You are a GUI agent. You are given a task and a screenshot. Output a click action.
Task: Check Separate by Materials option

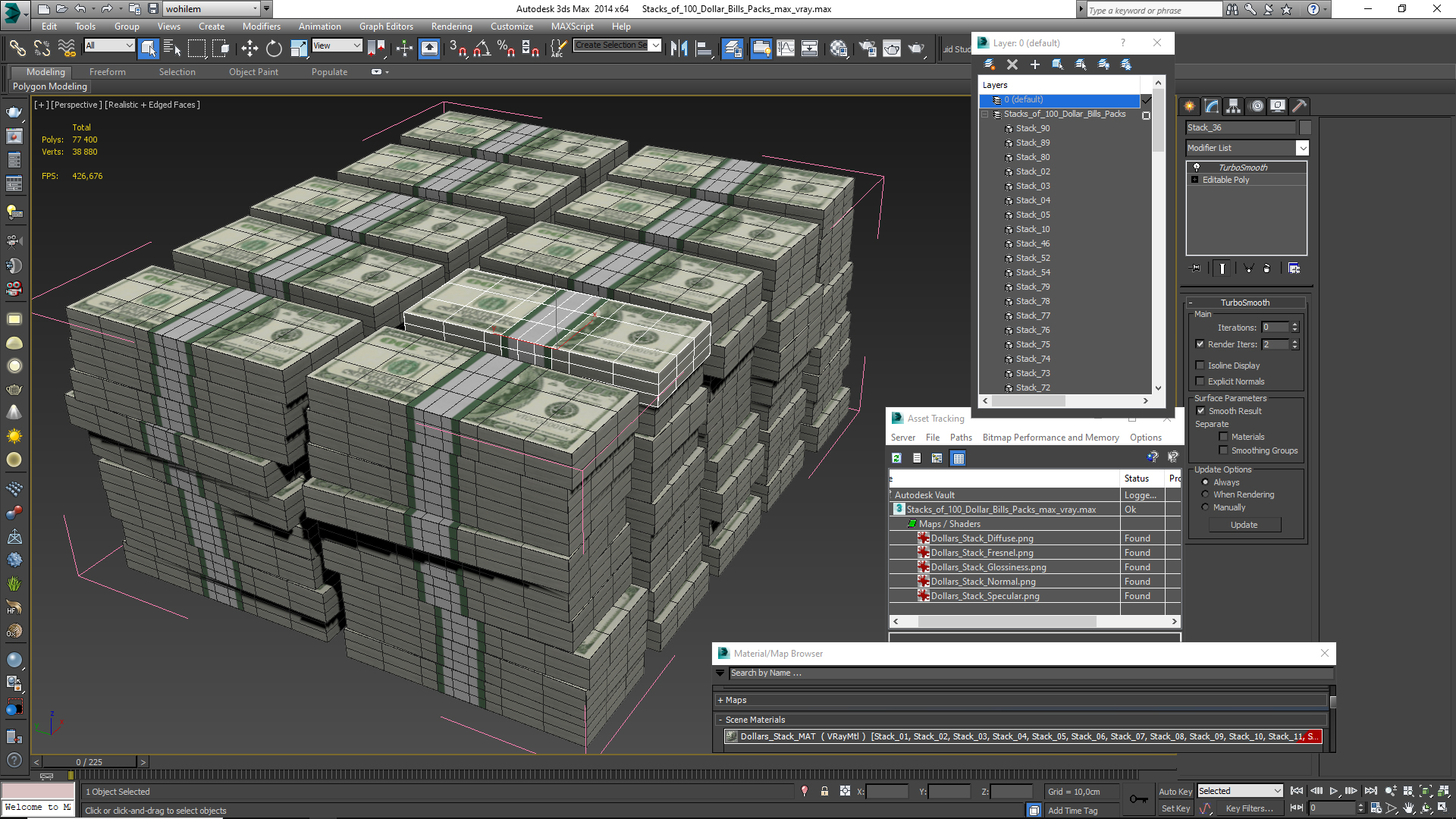tap(1223, 437)
